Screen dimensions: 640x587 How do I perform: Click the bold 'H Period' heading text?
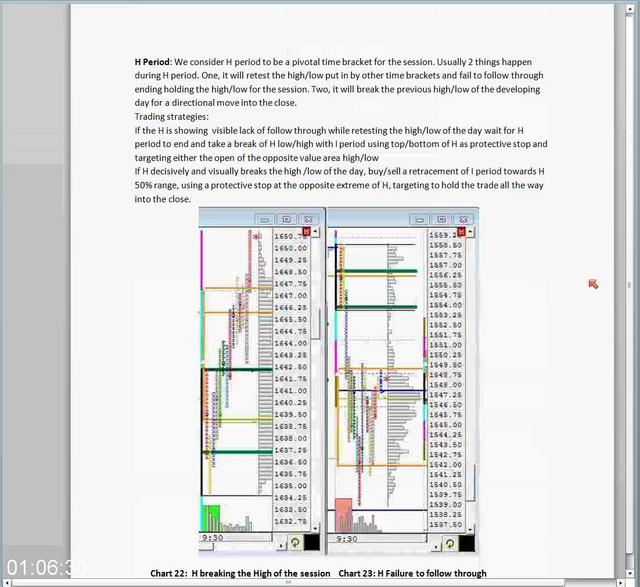152,62
